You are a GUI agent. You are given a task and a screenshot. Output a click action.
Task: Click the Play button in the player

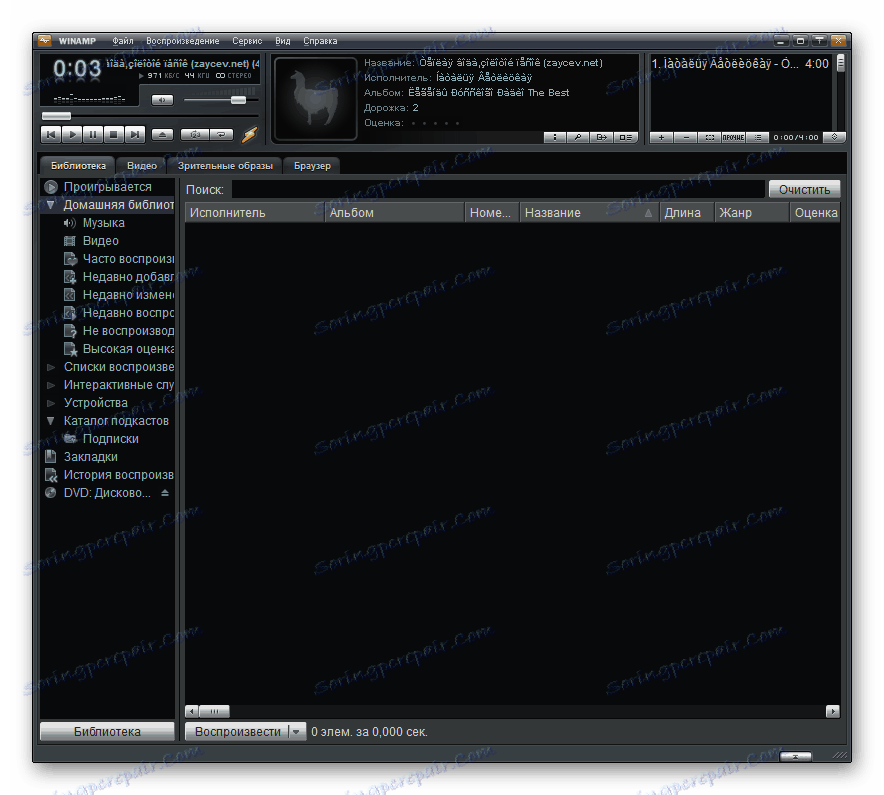tap(72, 135)
